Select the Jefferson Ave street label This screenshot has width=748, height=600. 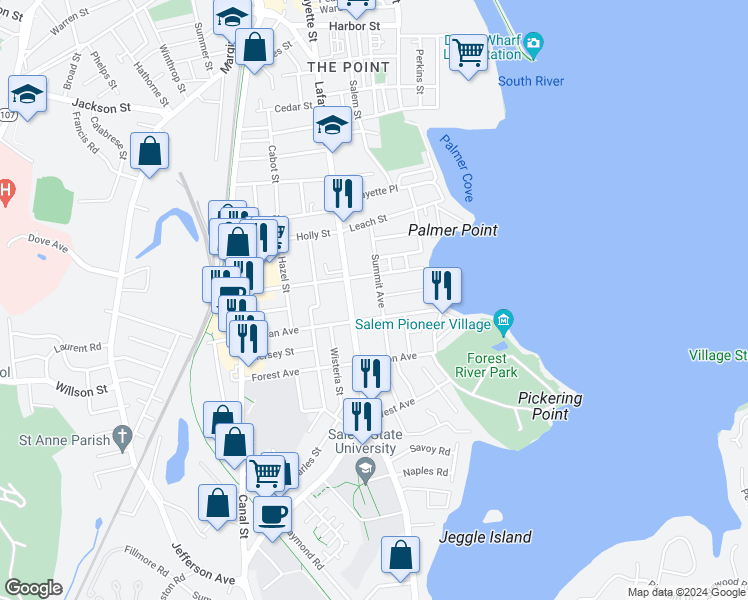pyautogui.click(x=203, y=564)
